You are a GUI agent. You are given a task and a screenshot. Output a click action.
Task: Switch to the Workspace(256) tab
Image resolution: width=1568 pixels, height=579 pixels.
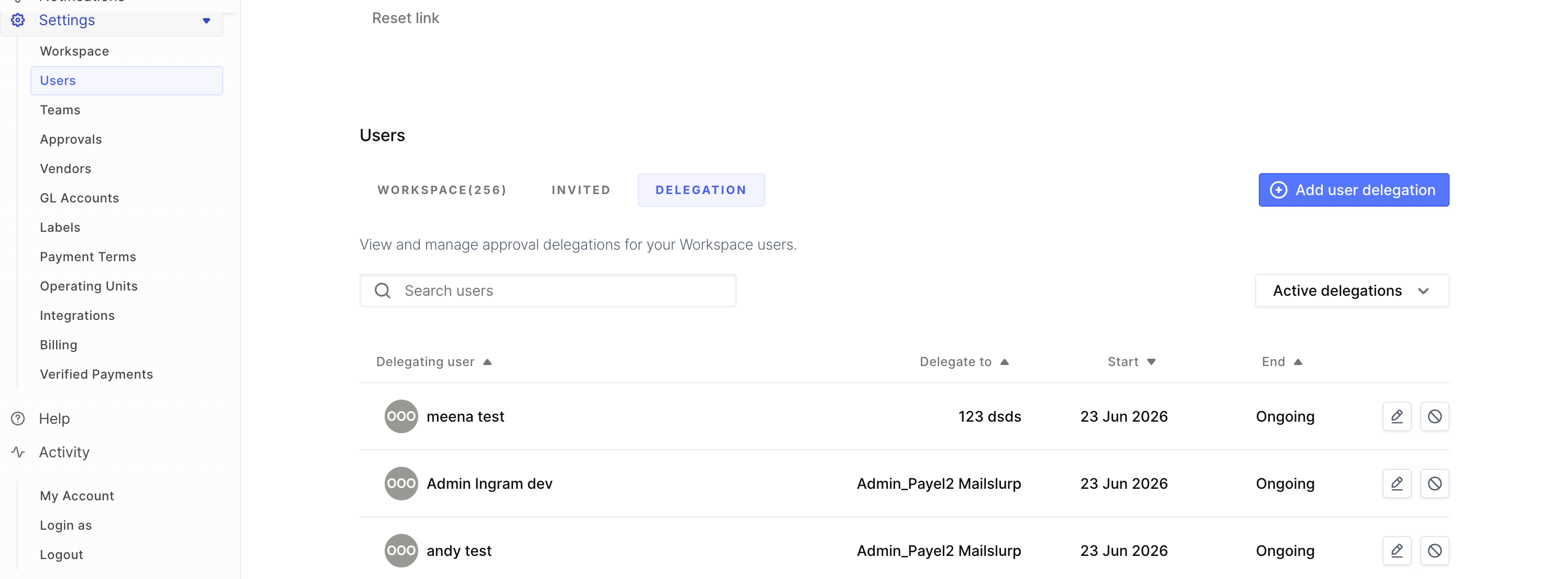(442, 190)
